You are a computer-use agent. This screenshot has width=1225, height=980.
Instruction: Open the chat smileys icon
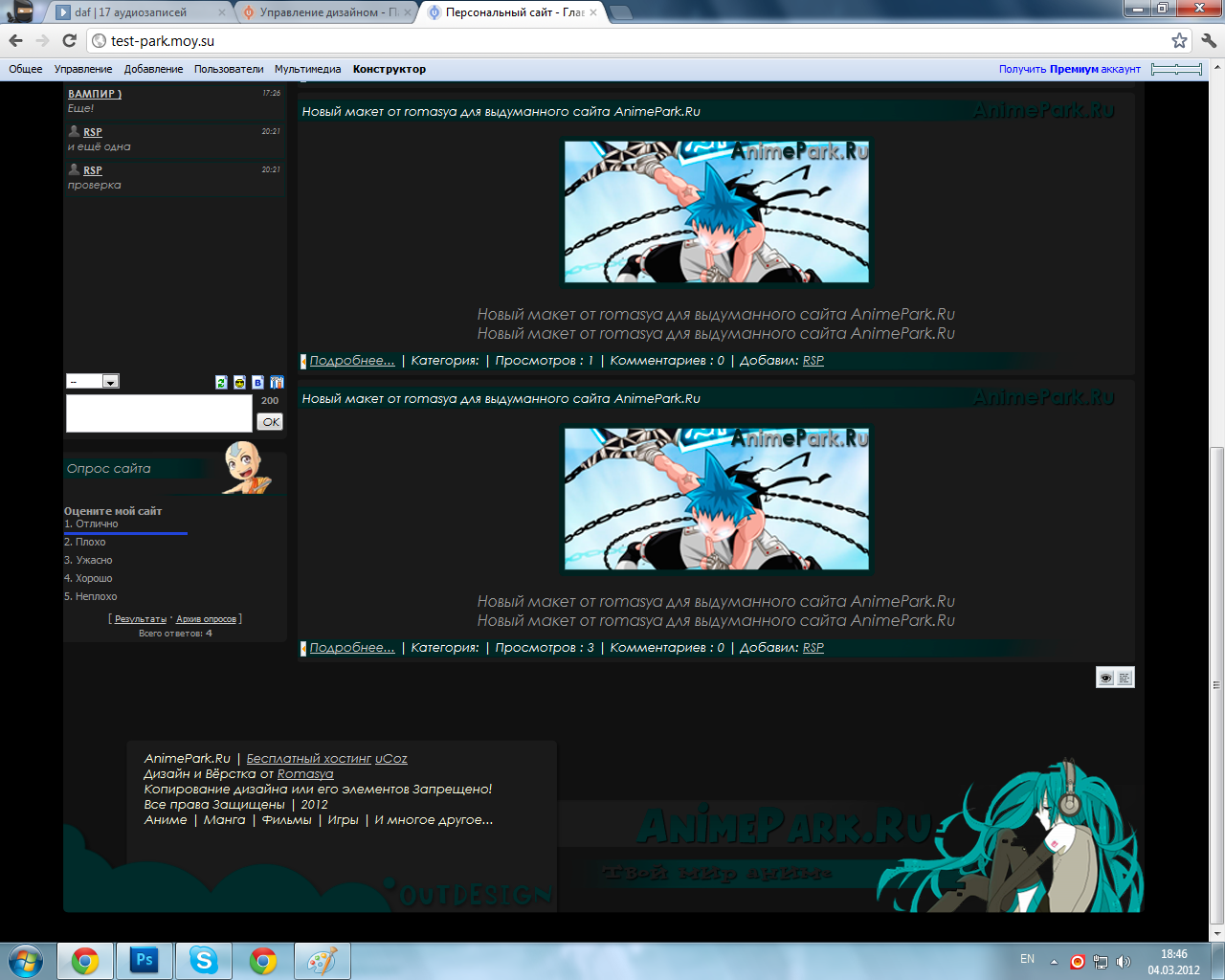[239, 382]
